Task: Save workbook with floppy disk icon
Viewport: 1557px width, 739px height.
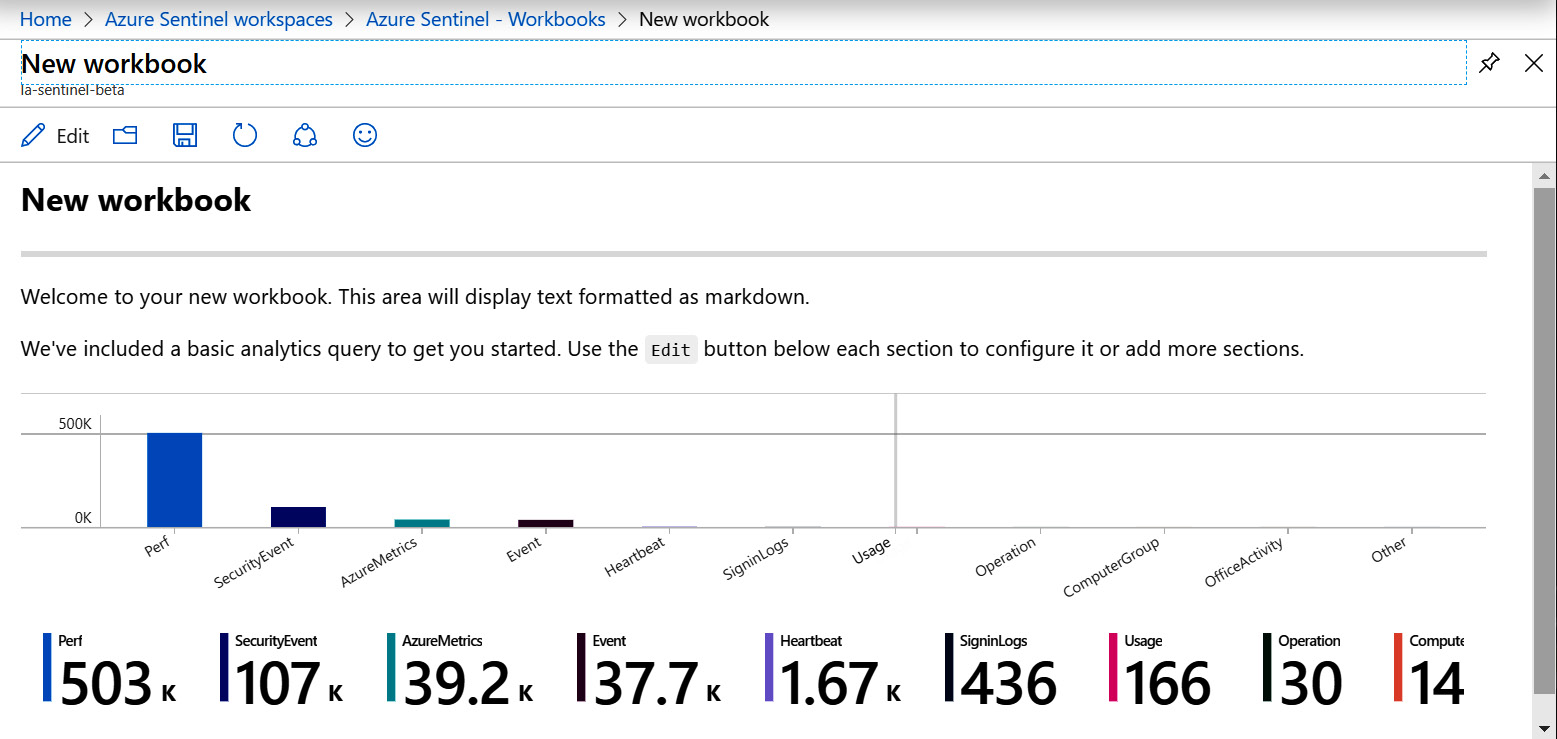Action: click(185, 135)
